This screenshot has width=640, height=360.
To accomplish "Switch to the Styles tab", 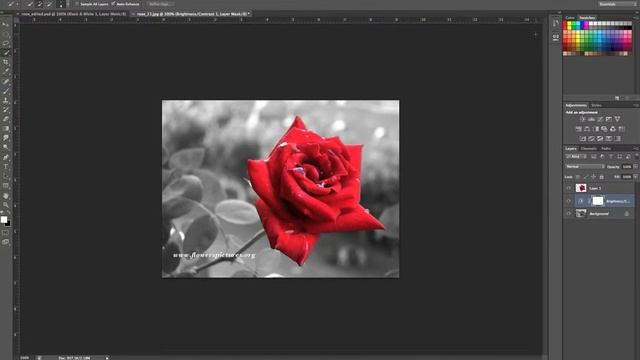I will 597,105.
